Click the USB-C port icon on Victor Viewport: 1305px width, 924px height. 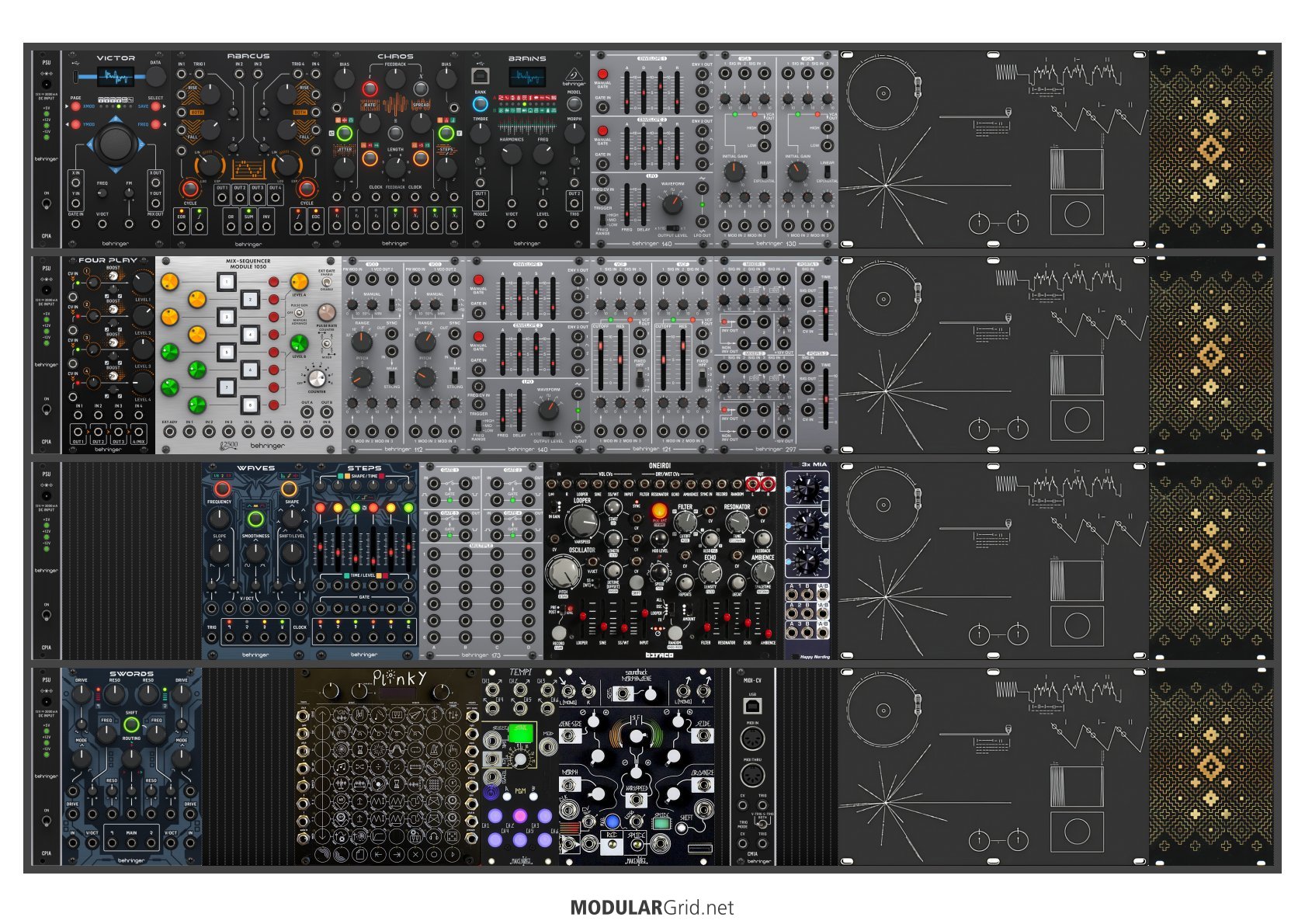75,76
